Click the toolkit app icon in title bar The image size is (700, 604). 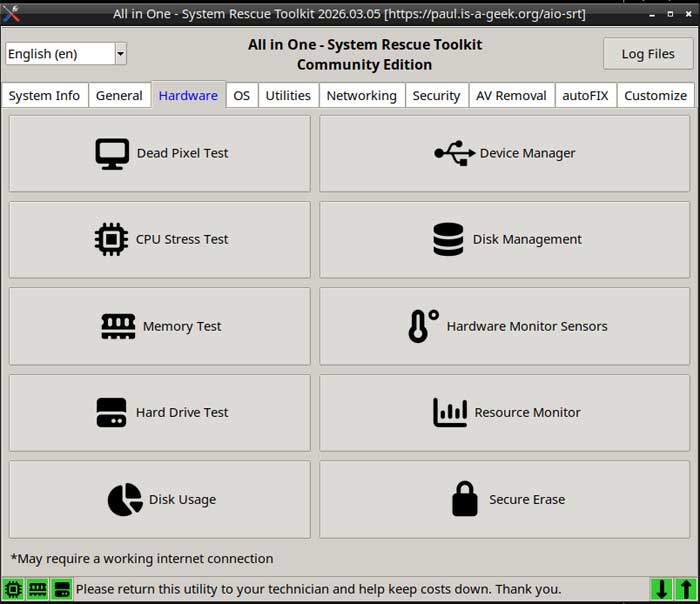(11, 13)
